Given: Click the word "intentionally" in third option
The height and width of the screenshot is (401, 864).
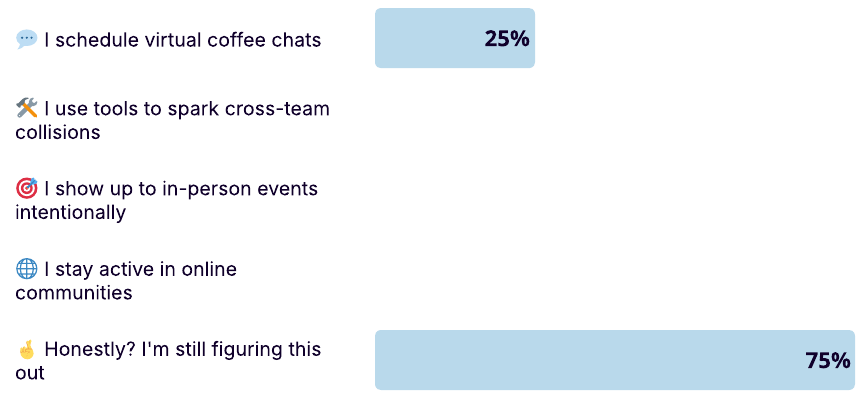Looking at the screenshot, I should pyautogui.click(x=71, y=213).
